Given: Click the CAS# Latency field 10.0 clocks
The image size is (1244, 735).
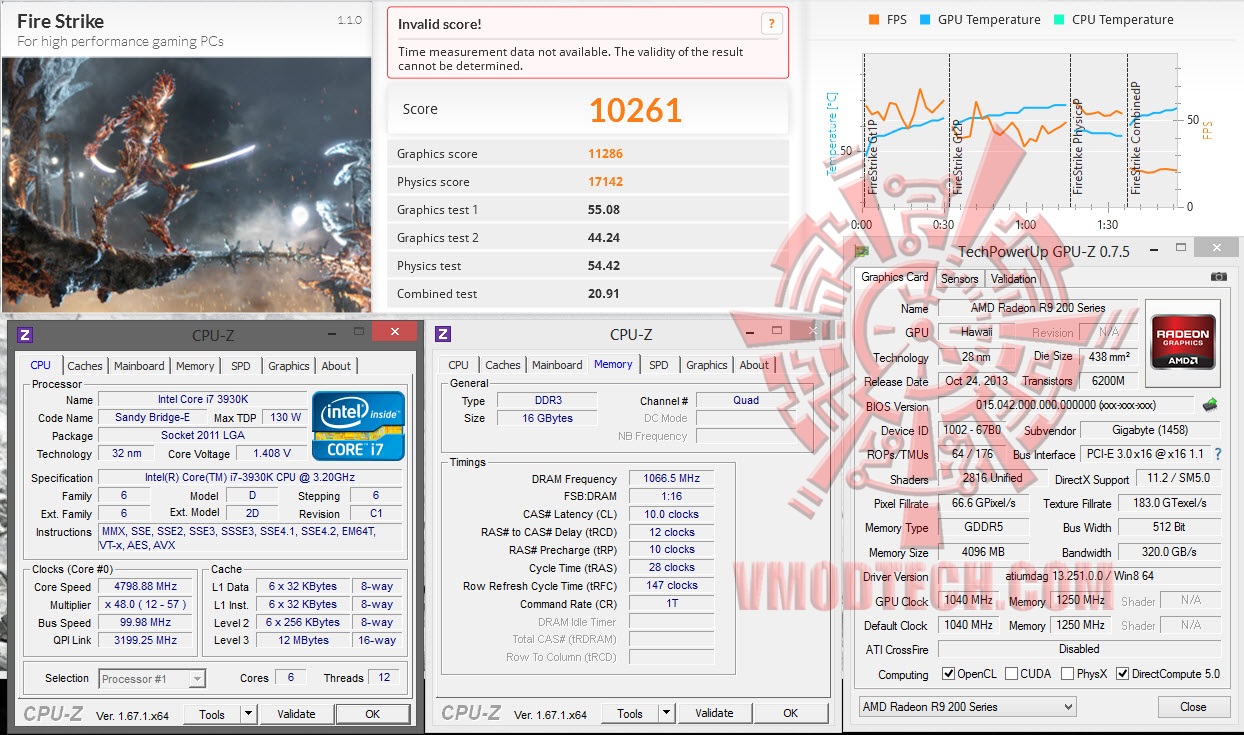Looking at the screenshot, I should pos(671,514).
